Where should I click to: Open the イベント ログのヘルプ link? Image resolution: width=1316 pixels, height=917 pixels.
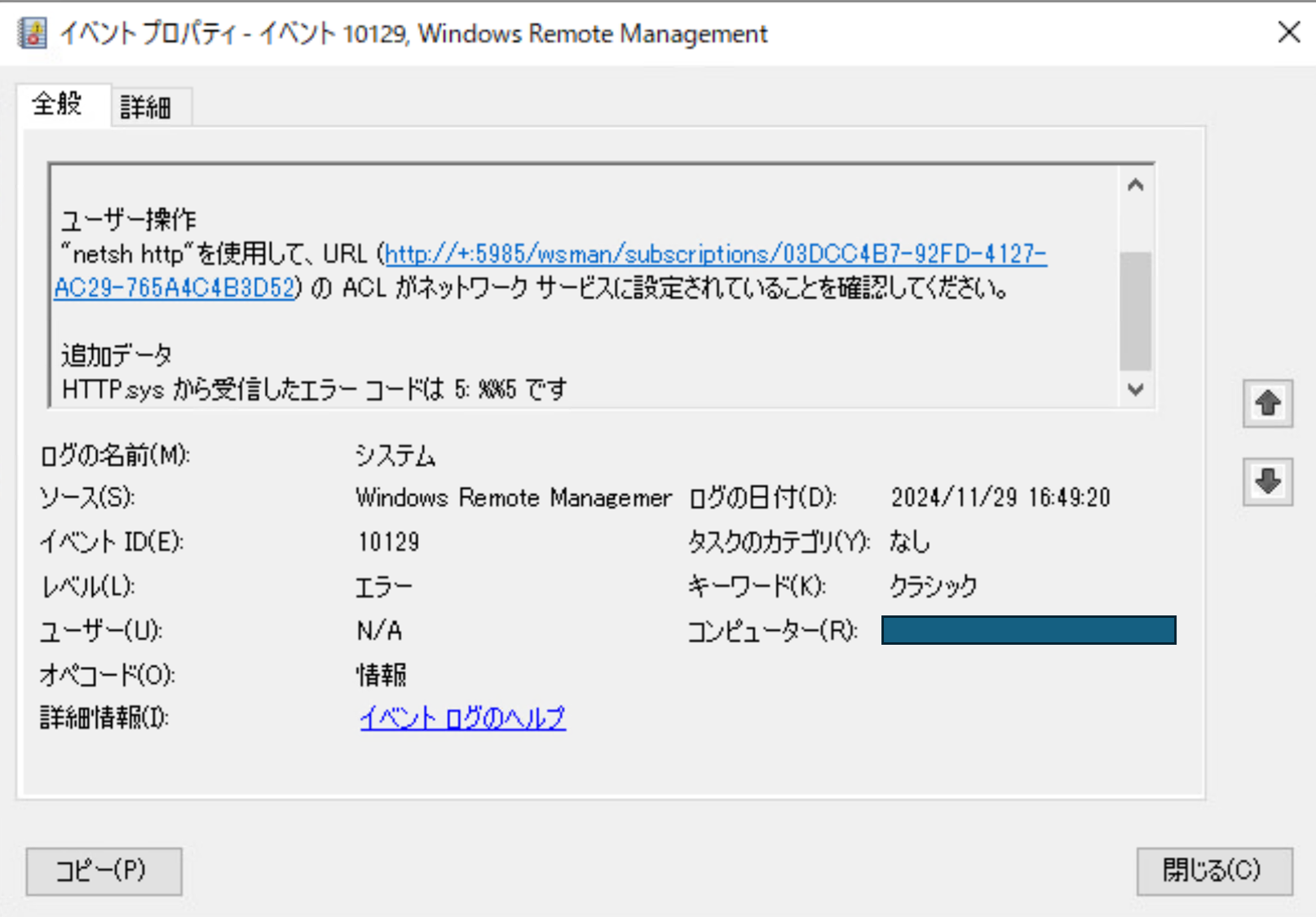[x=461, y=717]
